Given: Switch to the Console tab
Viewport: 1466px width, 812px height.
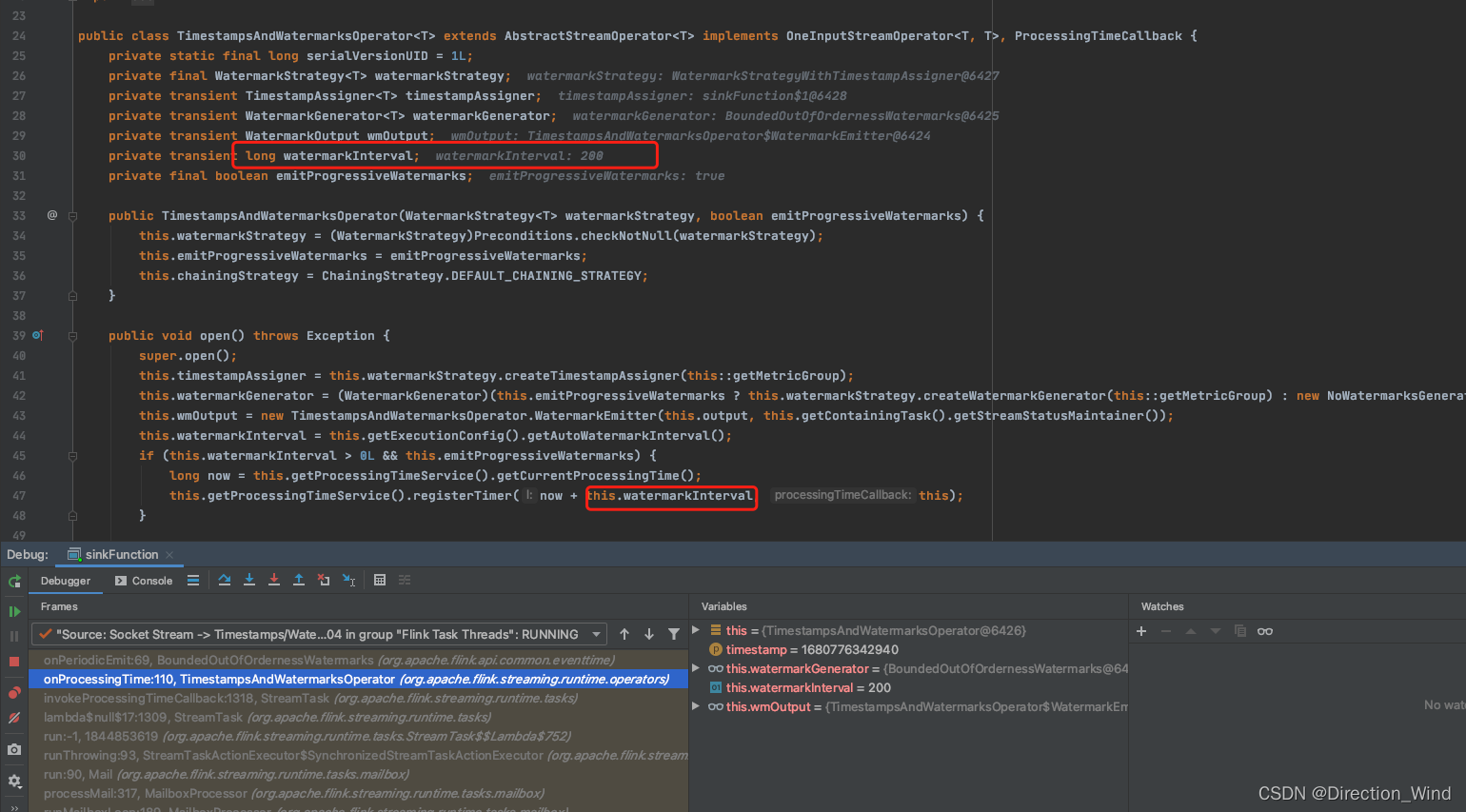Looking at the screenshot, I should point(144,581).
